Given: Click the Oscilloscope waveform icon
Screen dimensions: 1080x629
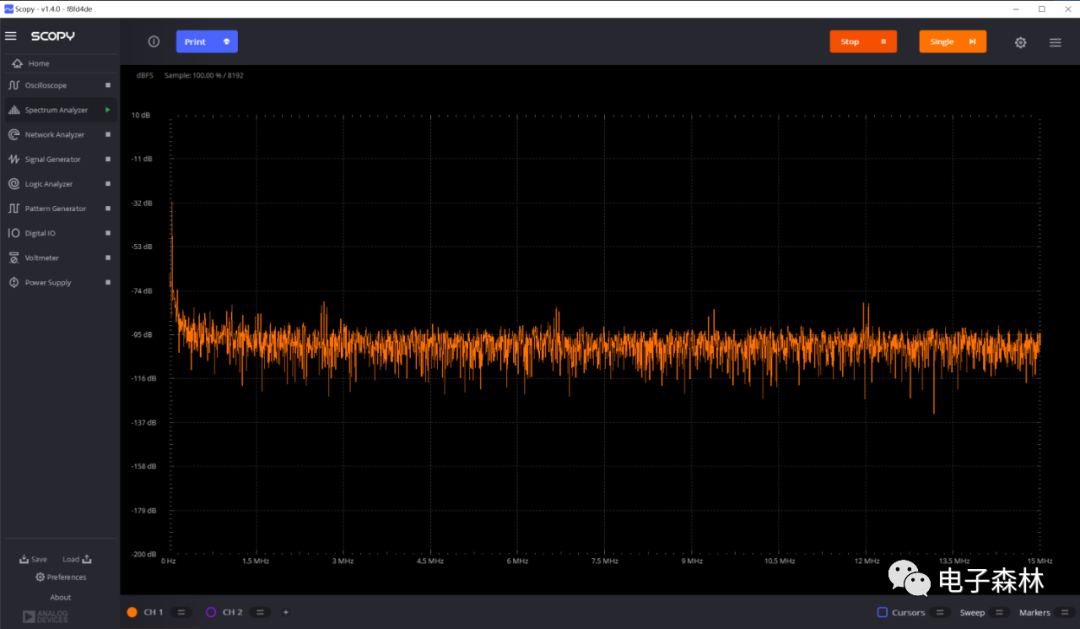Looking at the screenshot, I should click(x=14, y=85).
